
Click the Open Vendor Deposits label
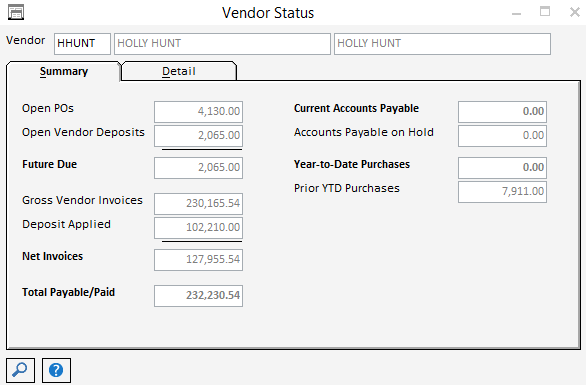83,132
